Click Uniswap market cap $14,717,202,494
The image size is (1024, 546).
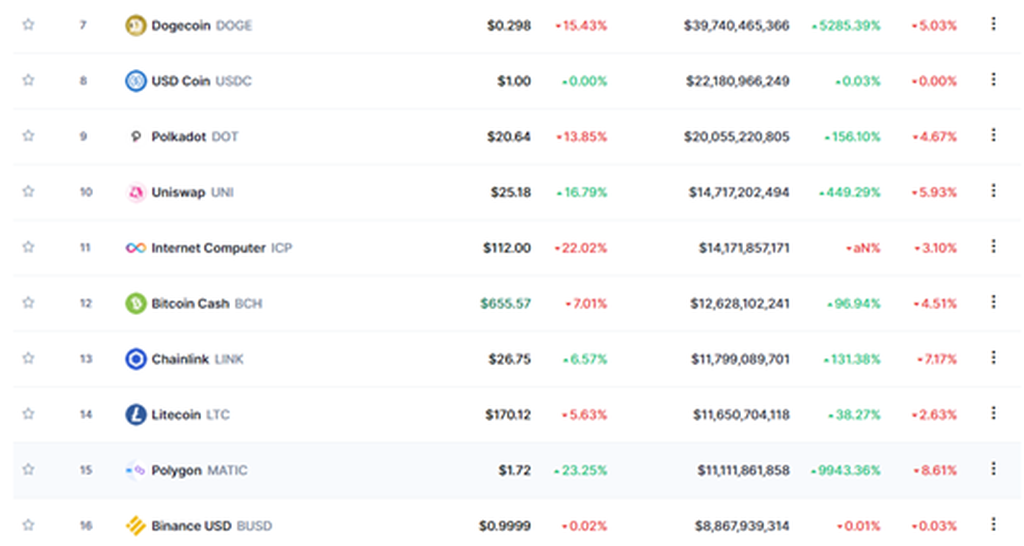(x=739, y=192)
